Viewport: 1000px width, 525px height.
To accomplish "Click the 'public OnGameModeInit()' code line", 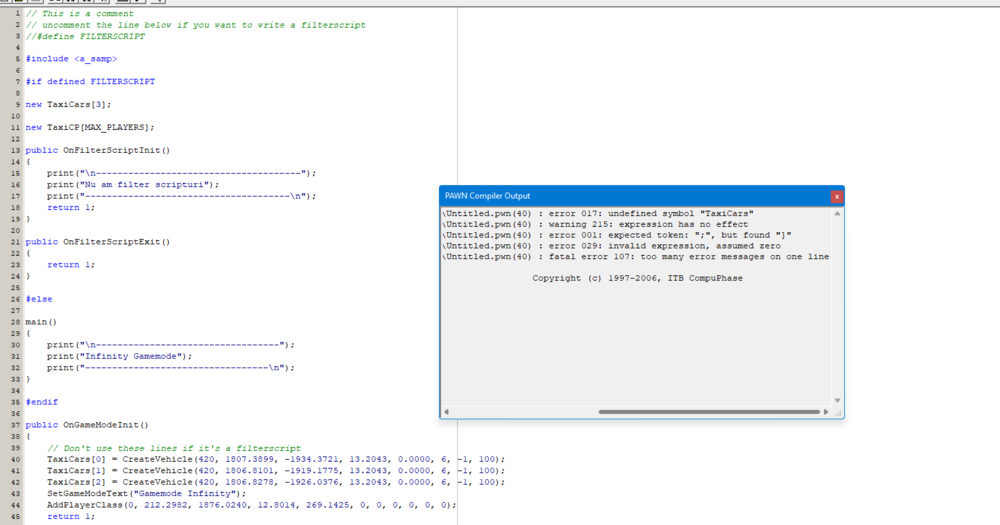I will pyautogui.click(x=87, y=425).
